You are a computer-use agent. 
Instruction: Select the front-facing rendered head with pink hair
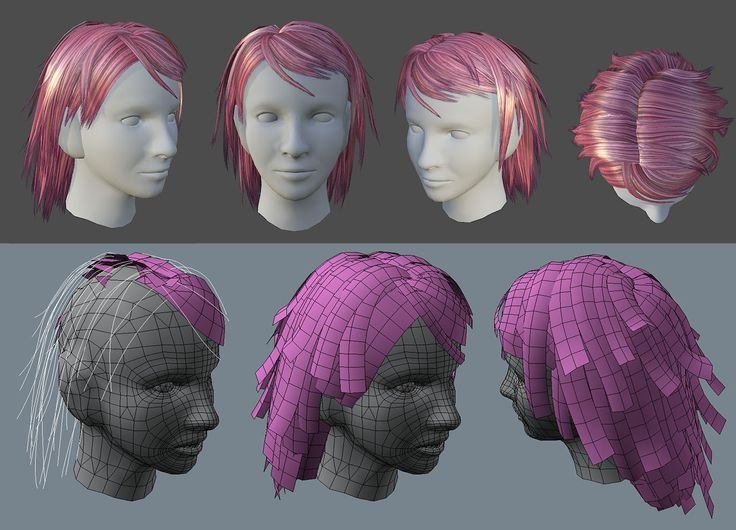[x=294, y=127]
